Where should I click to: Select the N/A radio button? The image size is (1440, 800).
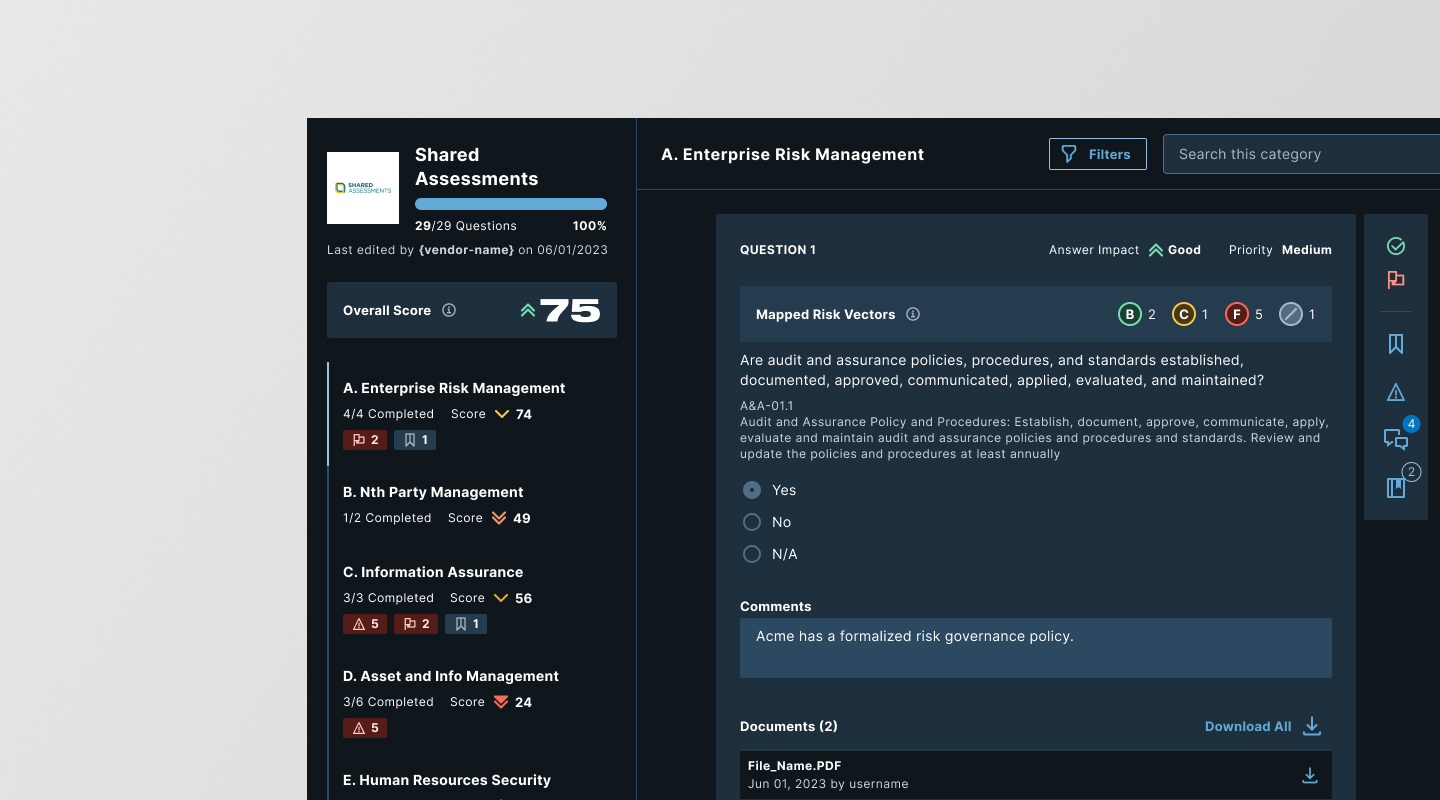[752, 554]
